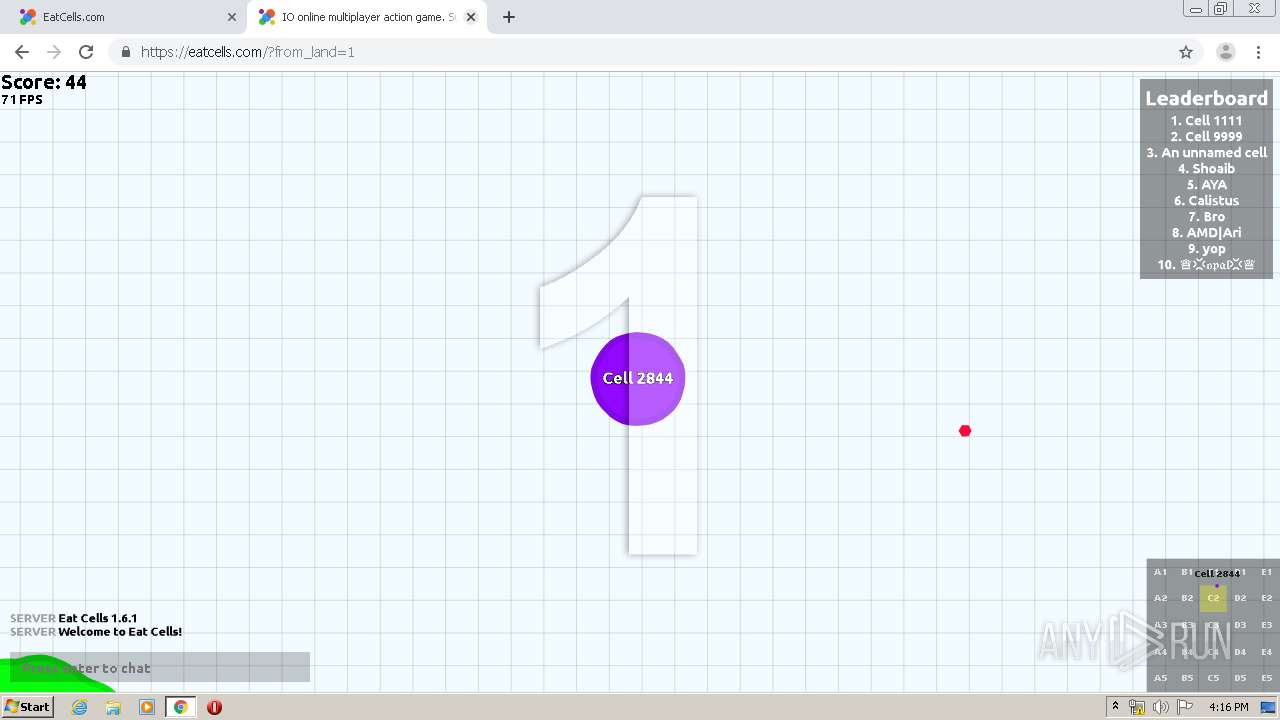
Task: Open the network status tray icon
Action: 1137,707
